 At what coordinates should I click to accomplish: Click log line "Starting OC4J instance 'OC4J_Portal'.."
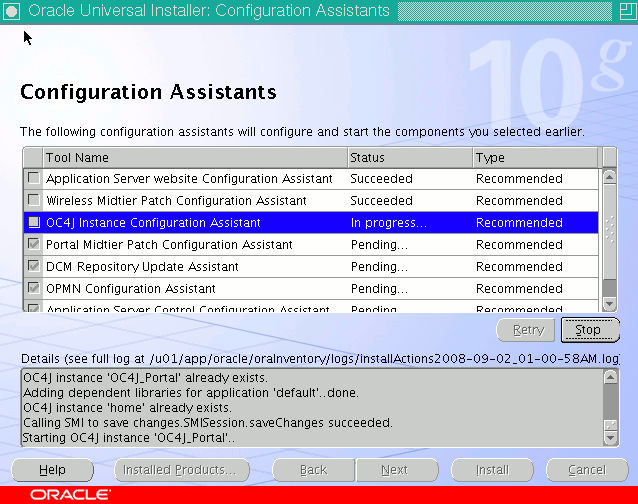coord(129,438)
